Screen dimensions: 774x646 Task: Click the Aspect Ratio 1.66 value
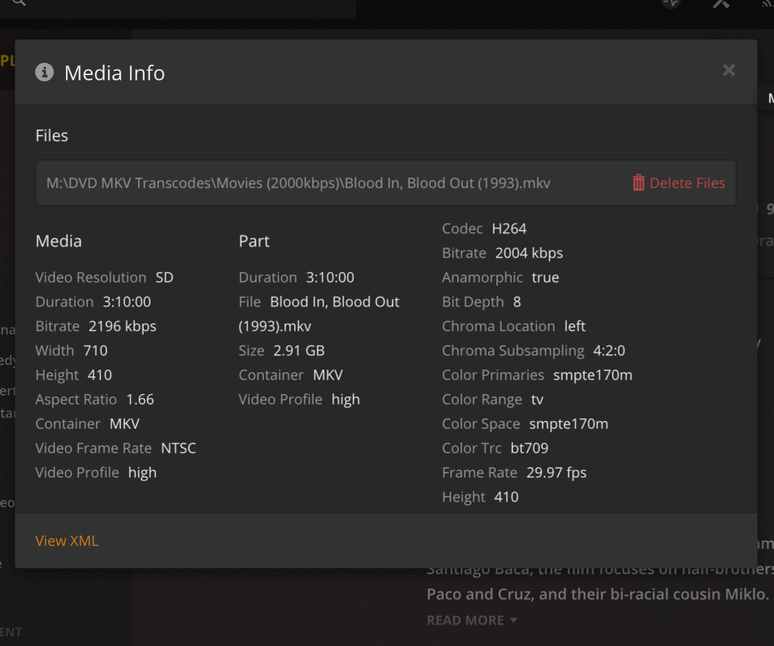tap(140, 399)
